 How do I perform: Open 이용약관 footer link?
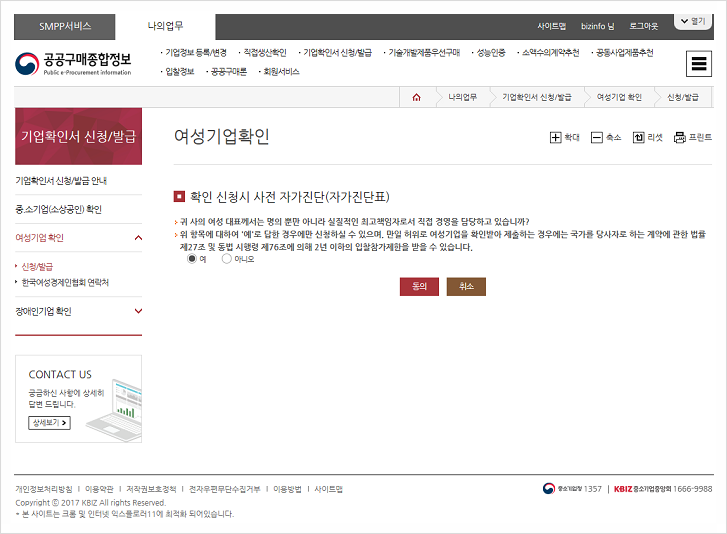tap(99, 490)
